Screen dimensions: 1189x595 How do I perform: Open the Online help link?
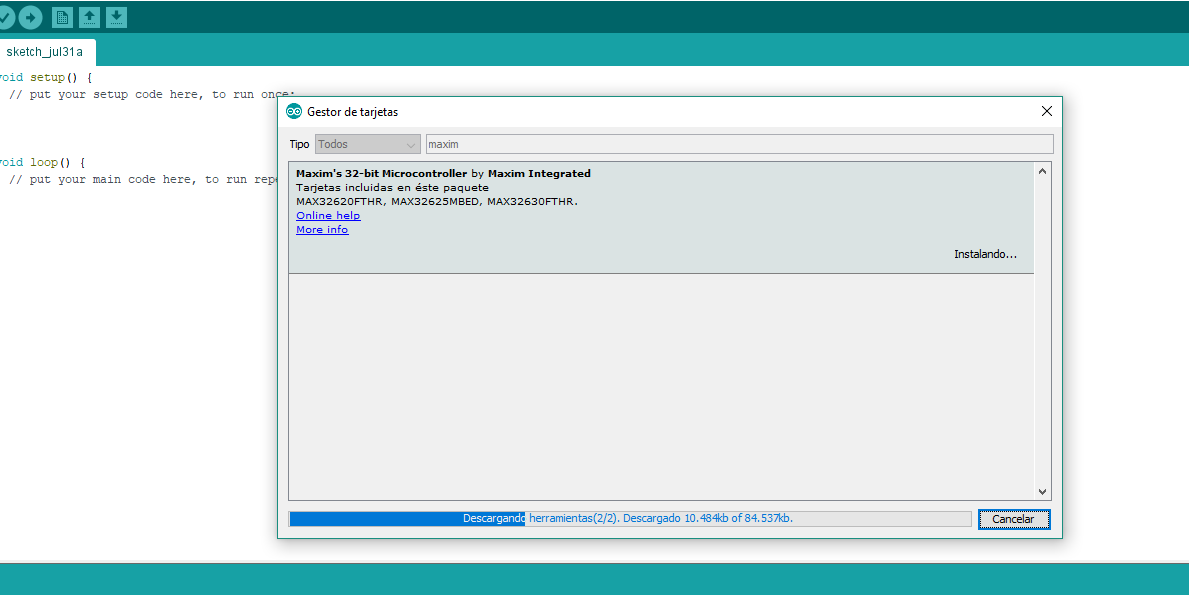coord(328,216)
